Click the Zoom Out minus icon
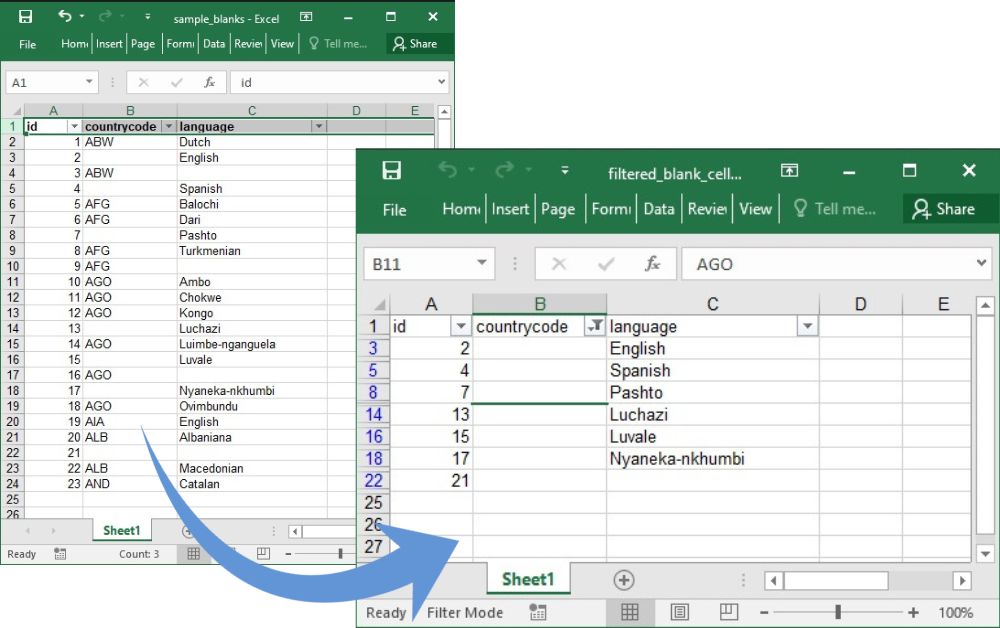Image resolution: width=1000 pixels, height=628 pixels. [x=763, y=611]
